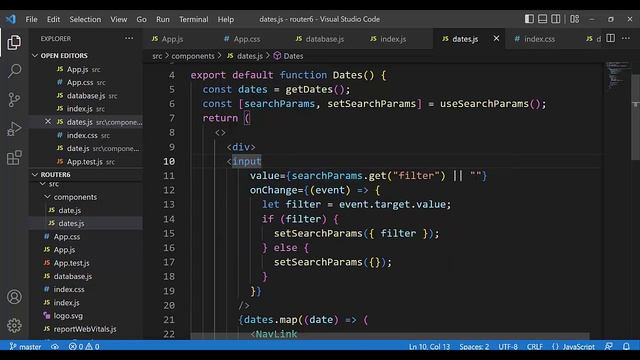Screen dimensions: 640x360
Task: Change Spaces: 2 indentation setting
Action: click(474, 347)
